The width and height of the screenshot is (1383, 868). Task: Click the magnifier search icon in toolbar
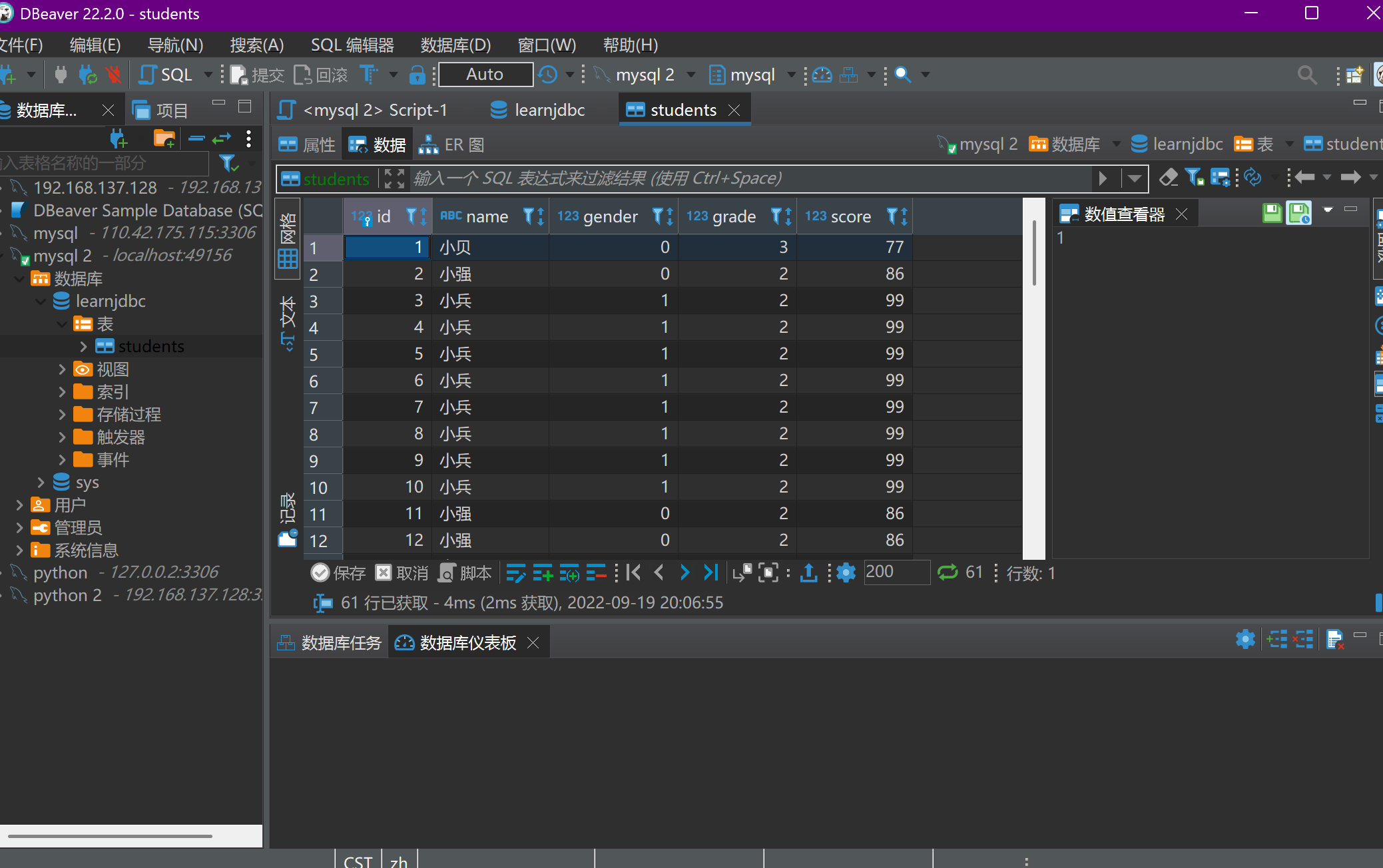pyautogui.click(x=903, y=75)
